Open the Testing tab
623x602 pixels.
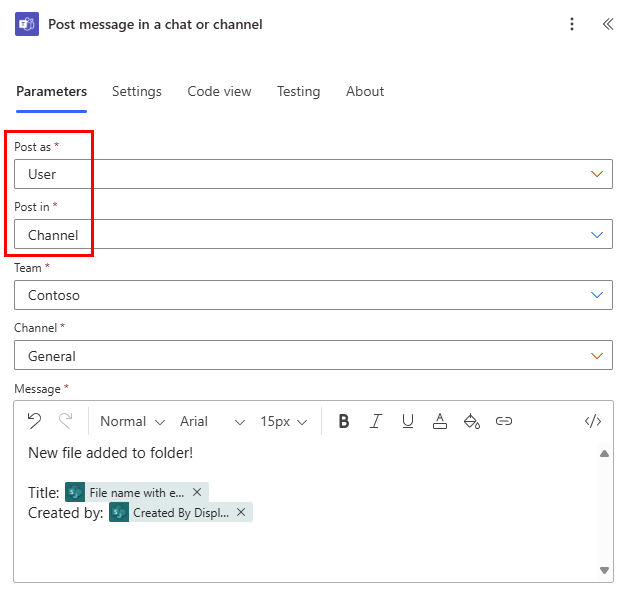pos(298,92)
